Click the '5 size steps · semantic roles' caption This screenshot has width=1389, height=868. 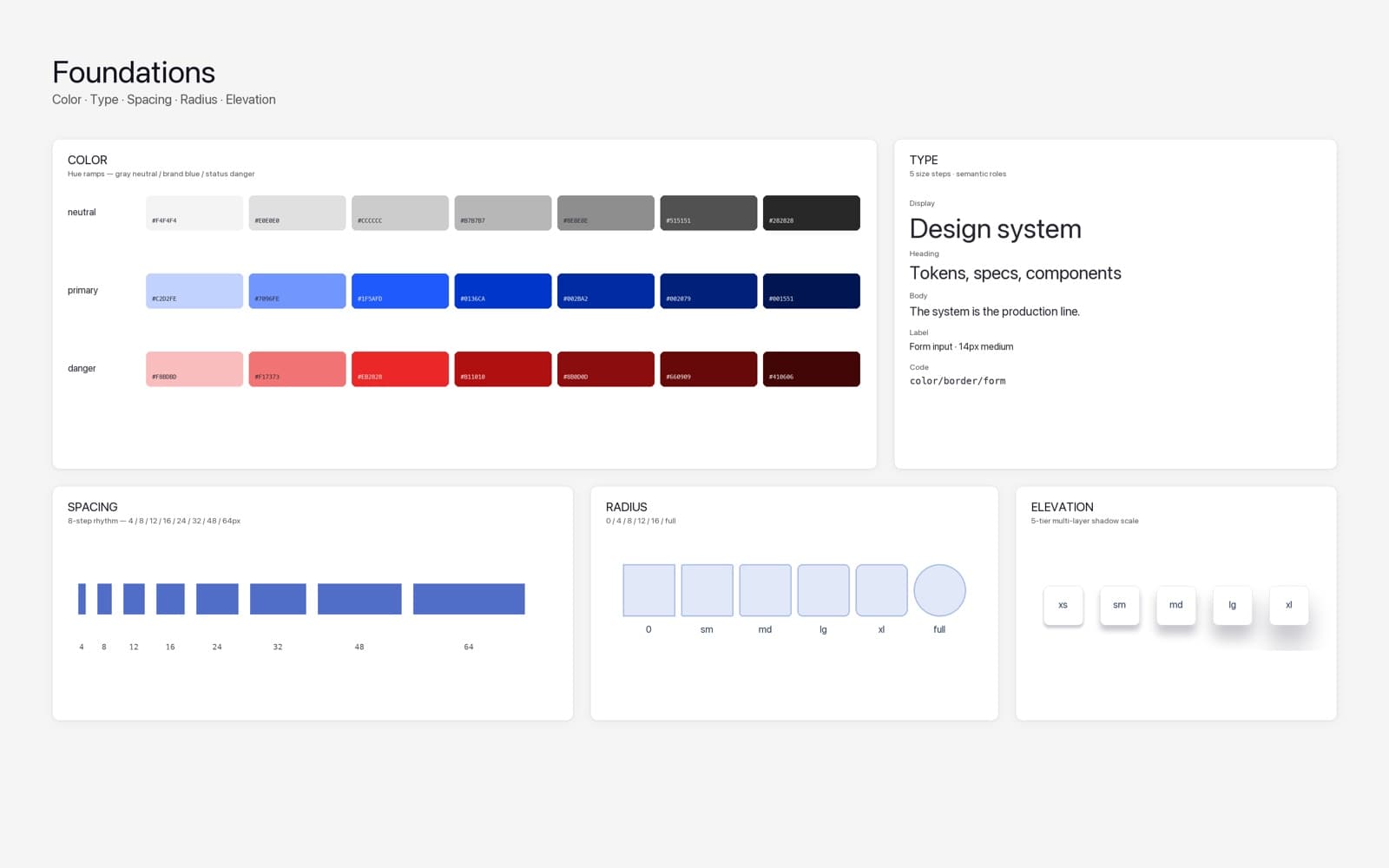(x=958, y=174)
